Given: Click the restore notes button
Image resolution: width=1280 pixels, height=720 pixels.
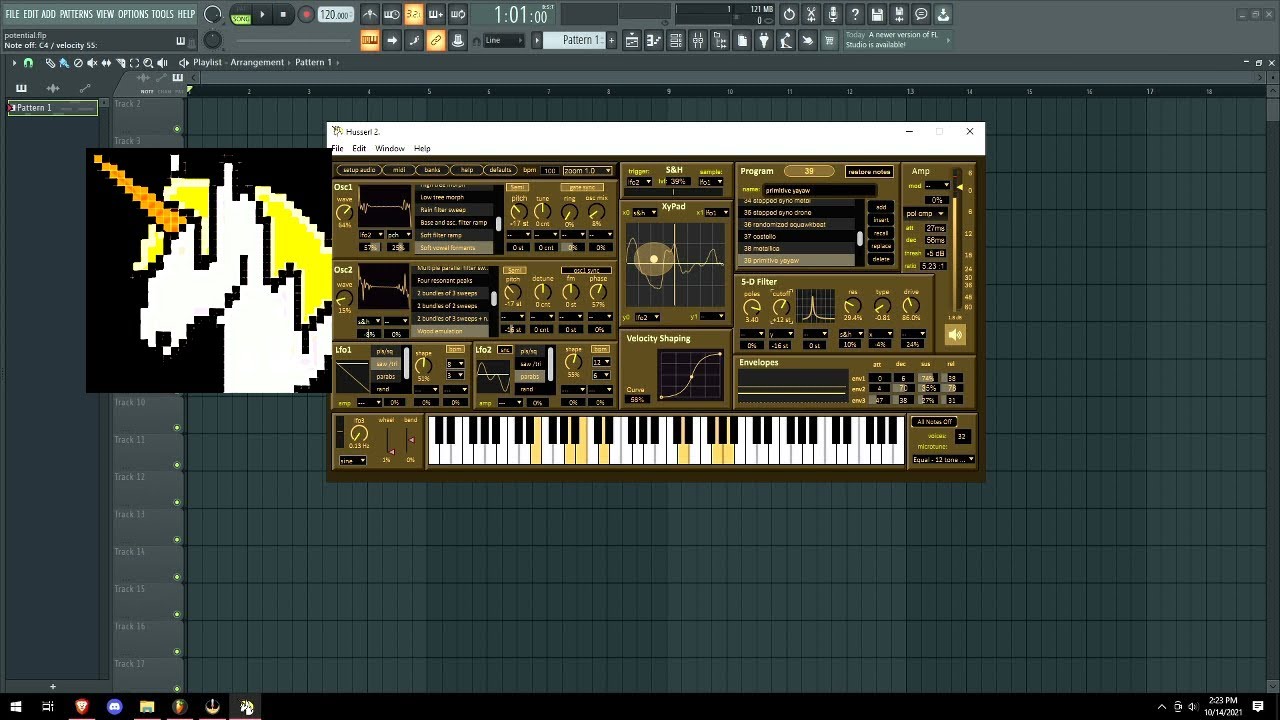Looking at the screenshot, I should (869, 172).
